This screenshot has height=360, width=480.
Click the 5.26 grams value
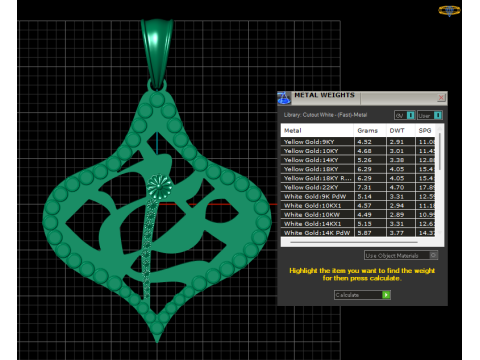tap(364, 160)
